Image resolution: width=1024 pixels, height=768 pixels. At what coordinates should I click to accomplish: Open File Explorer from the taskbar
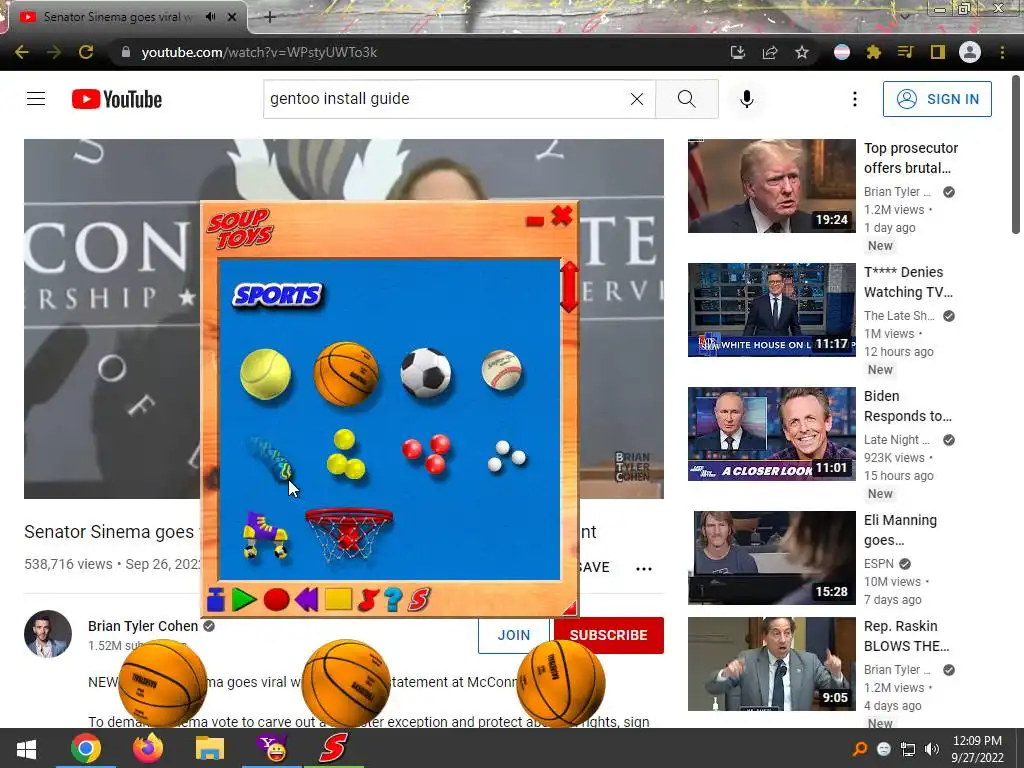210,748
